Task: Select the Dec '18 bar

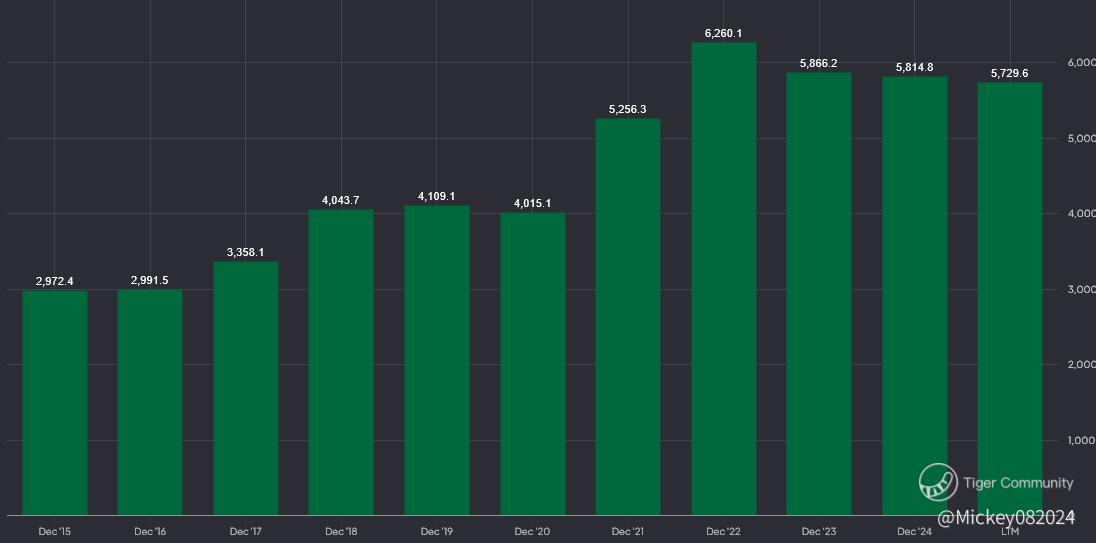Action: click(341, 362)
